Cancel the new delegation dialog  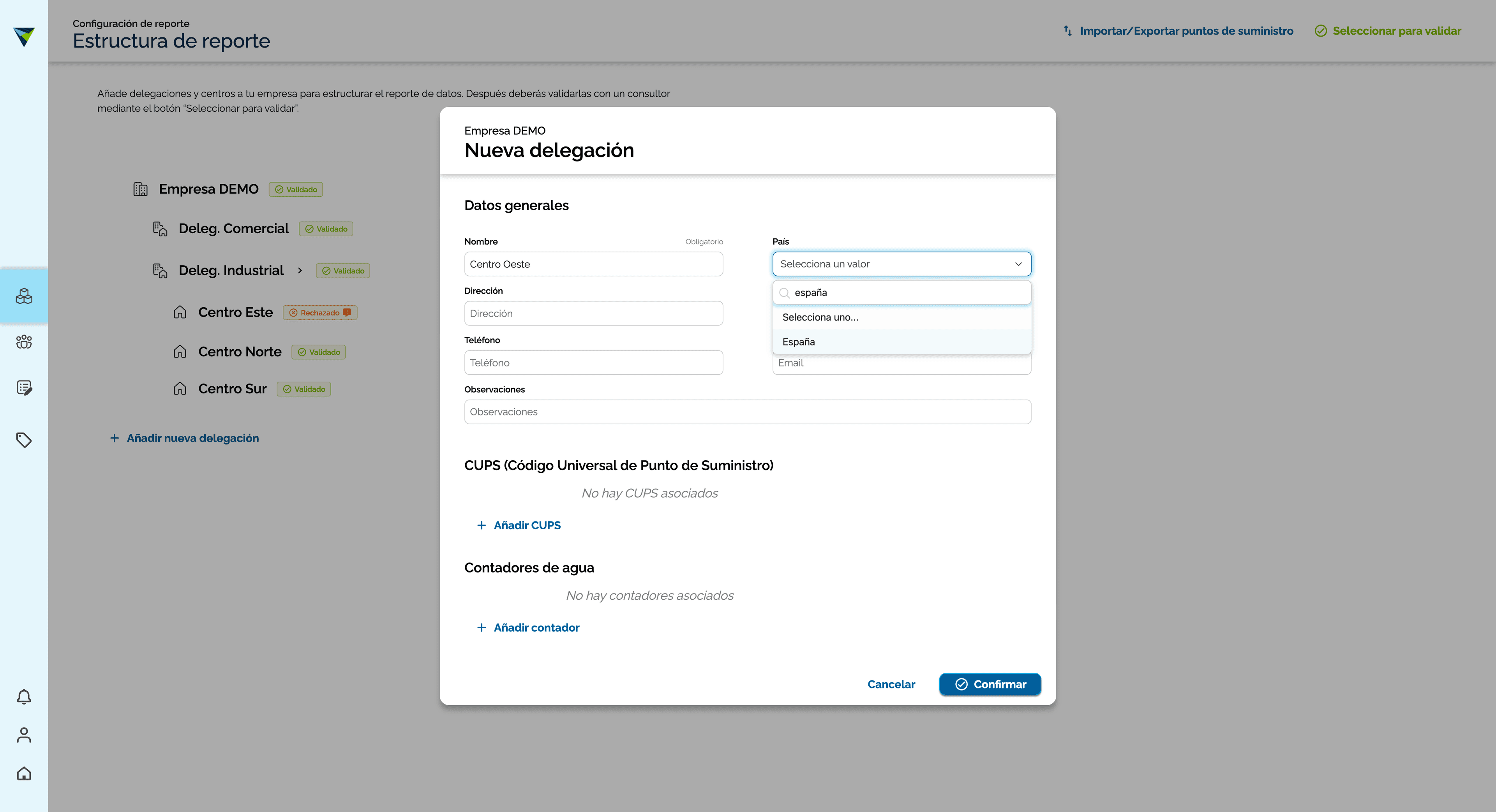[891, 684]
